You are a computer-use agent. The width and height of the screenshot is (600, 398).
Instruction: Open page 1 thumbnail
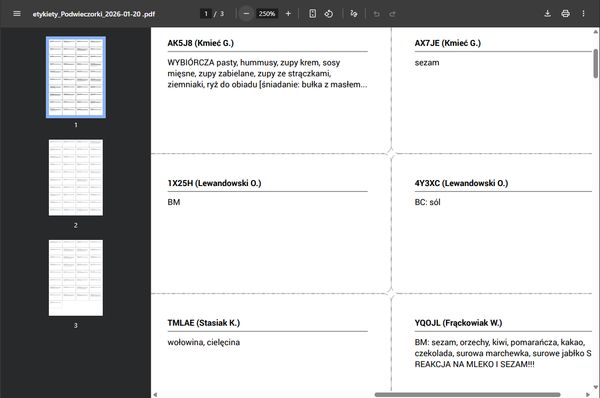76,77
